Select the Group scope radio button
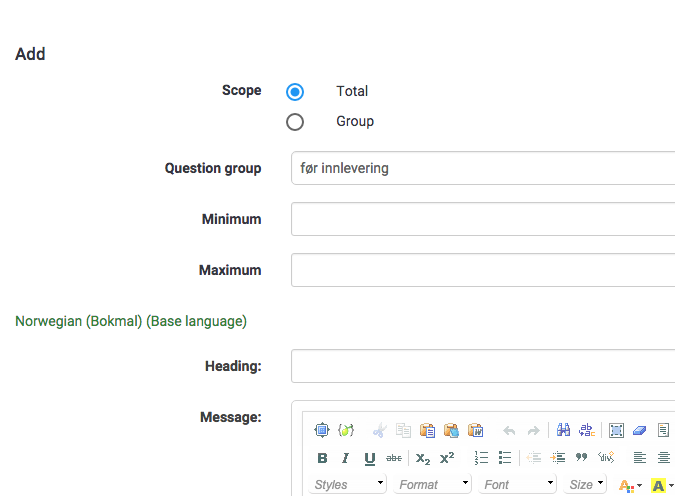 [295, 122]
